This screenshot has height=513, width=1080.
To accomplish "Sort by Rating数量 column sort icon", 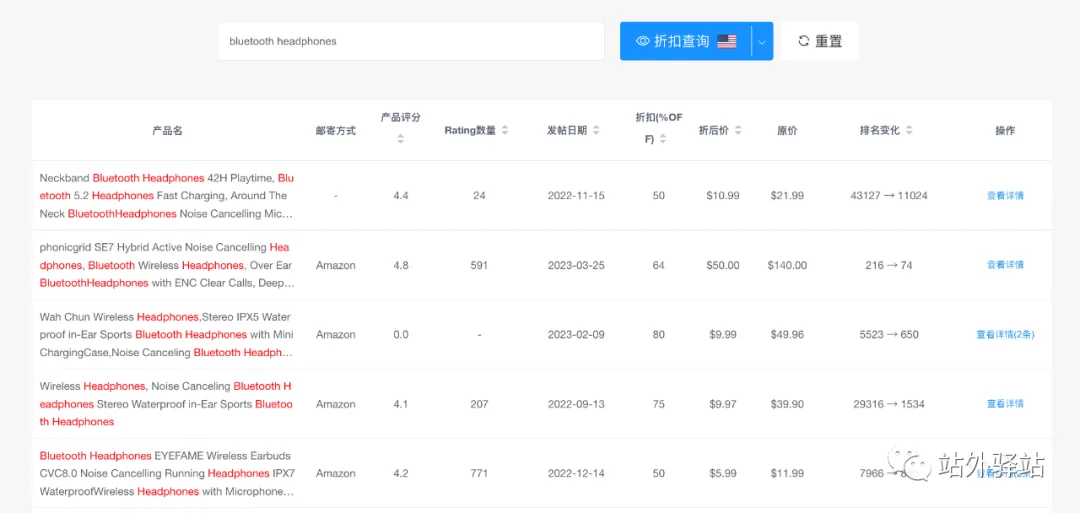I will [x=505, y=130].
